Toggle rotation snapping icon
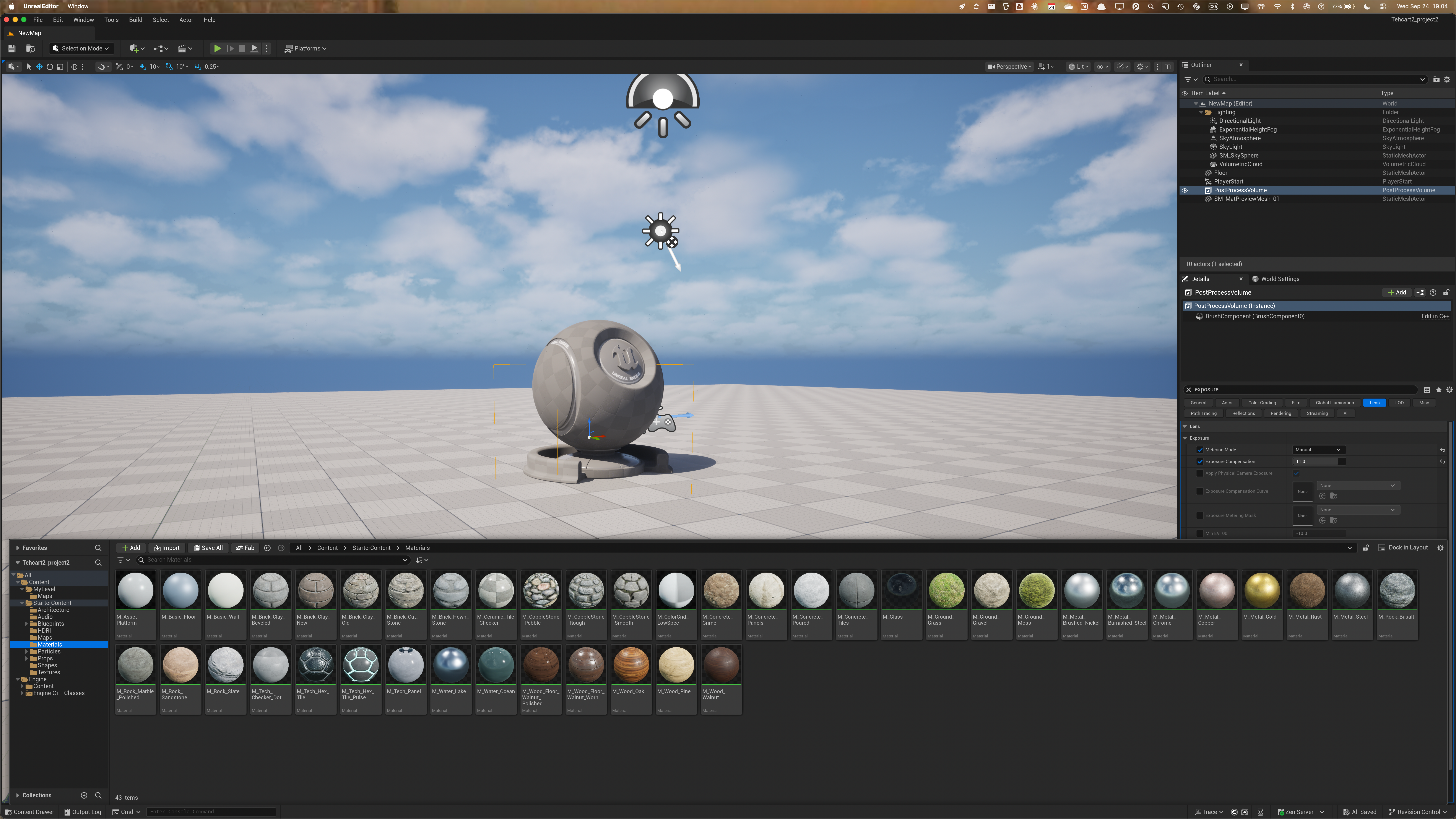1456x819 pixels. [x=169, y=67]
